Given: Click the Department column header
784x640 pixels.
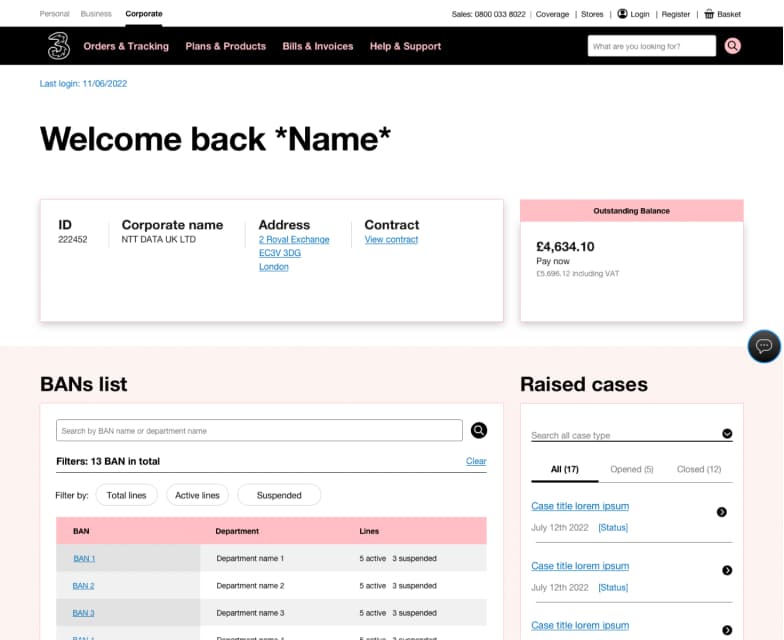Looking at the screenshot, I should 237,531.
